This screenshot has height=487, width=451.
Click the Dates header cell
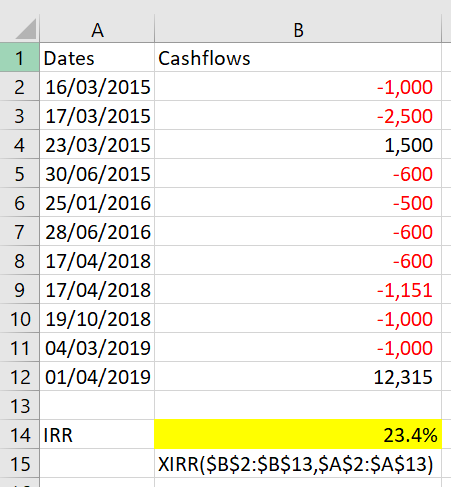coord(97,57)
